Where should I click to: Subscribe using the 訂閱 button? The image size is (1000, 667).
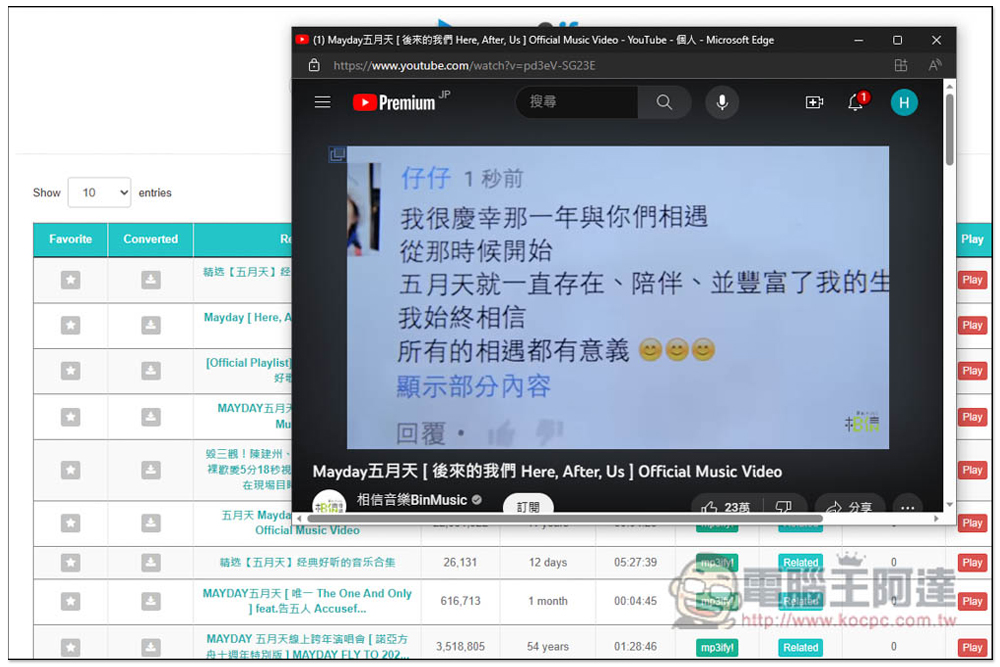(x=528, y=505)
